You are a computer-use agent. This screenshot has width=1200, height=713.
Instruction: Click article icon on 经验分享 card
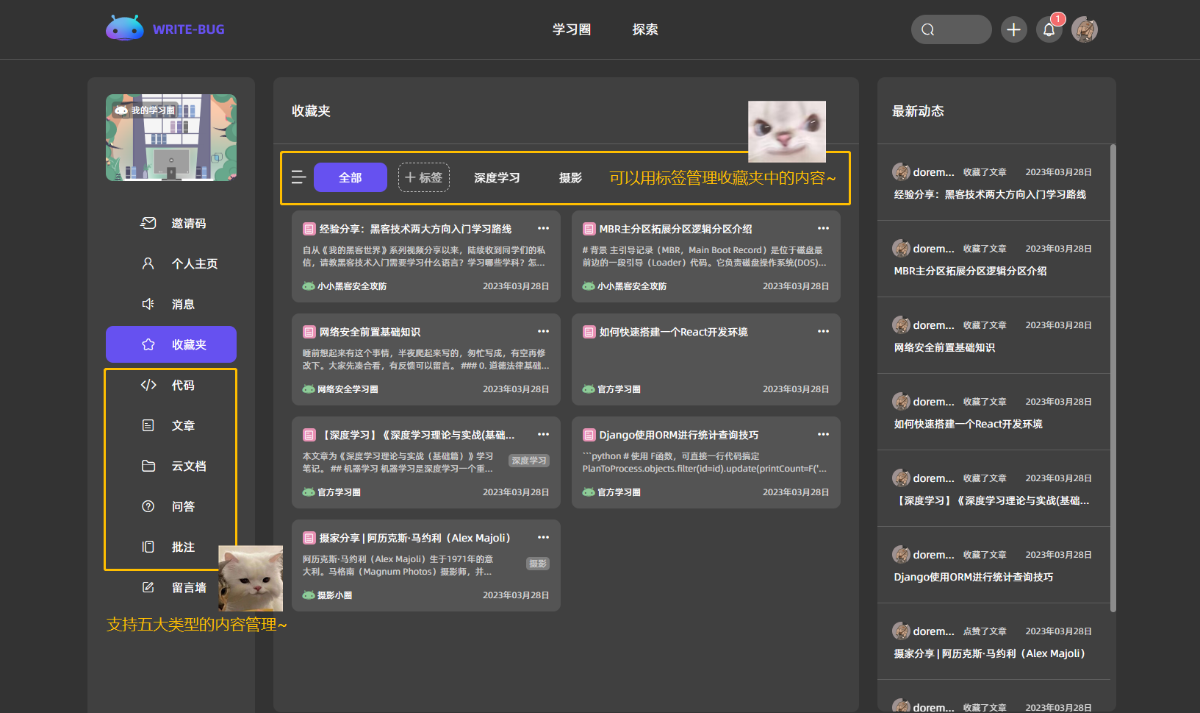click(309, 229)
